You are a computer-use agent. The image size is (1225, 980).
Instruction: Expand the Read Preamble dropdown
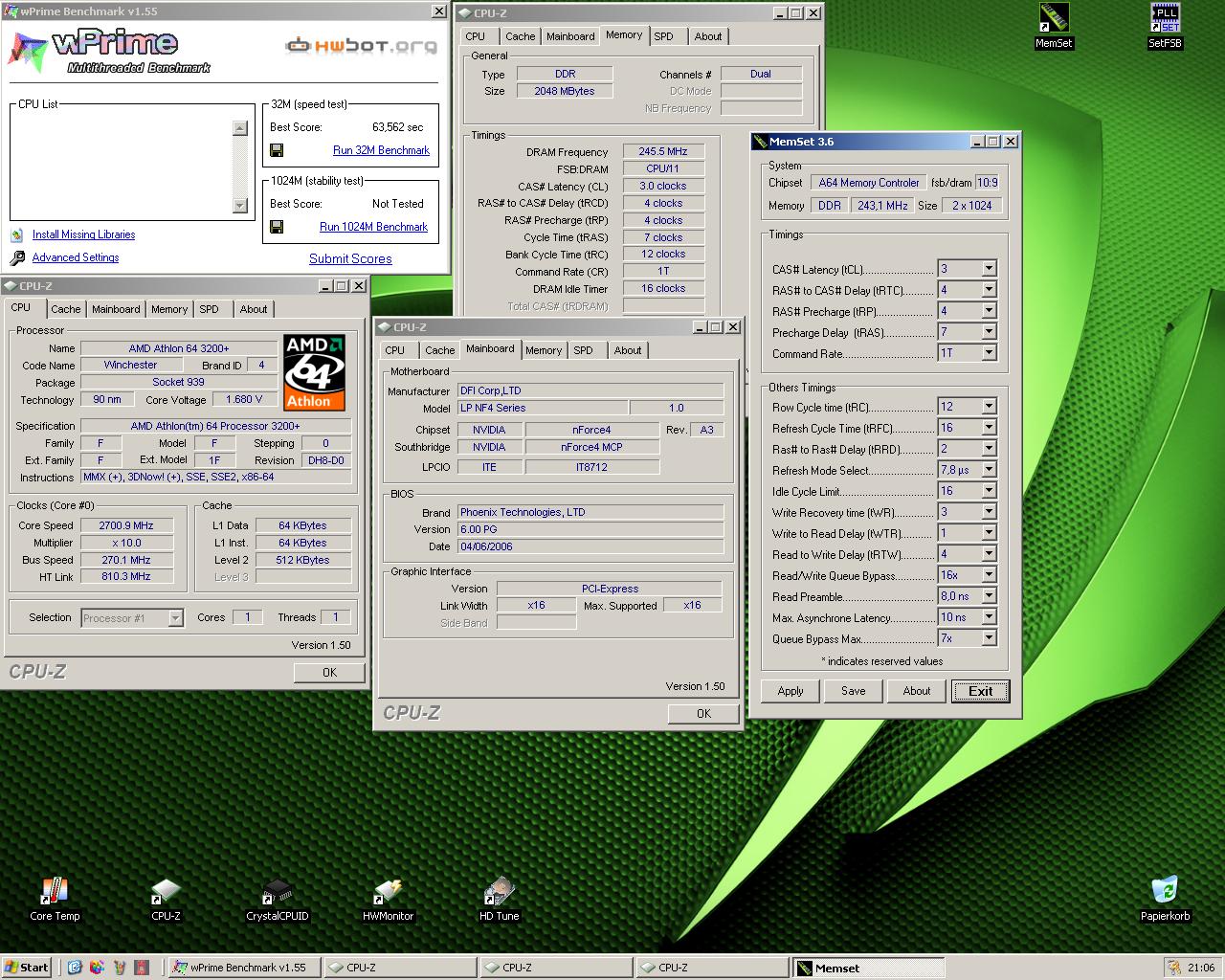[989, 596]
